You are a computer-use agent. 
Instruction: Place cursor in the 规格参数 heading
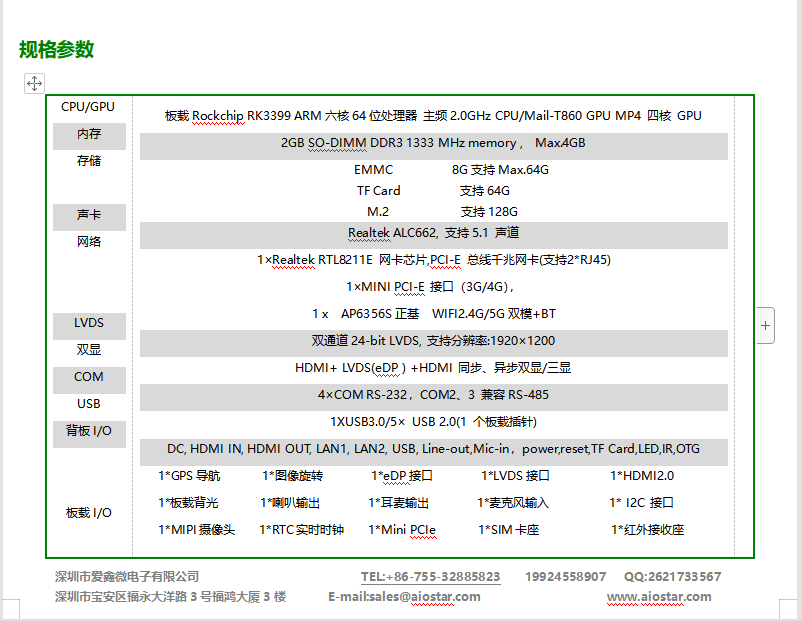57,49
